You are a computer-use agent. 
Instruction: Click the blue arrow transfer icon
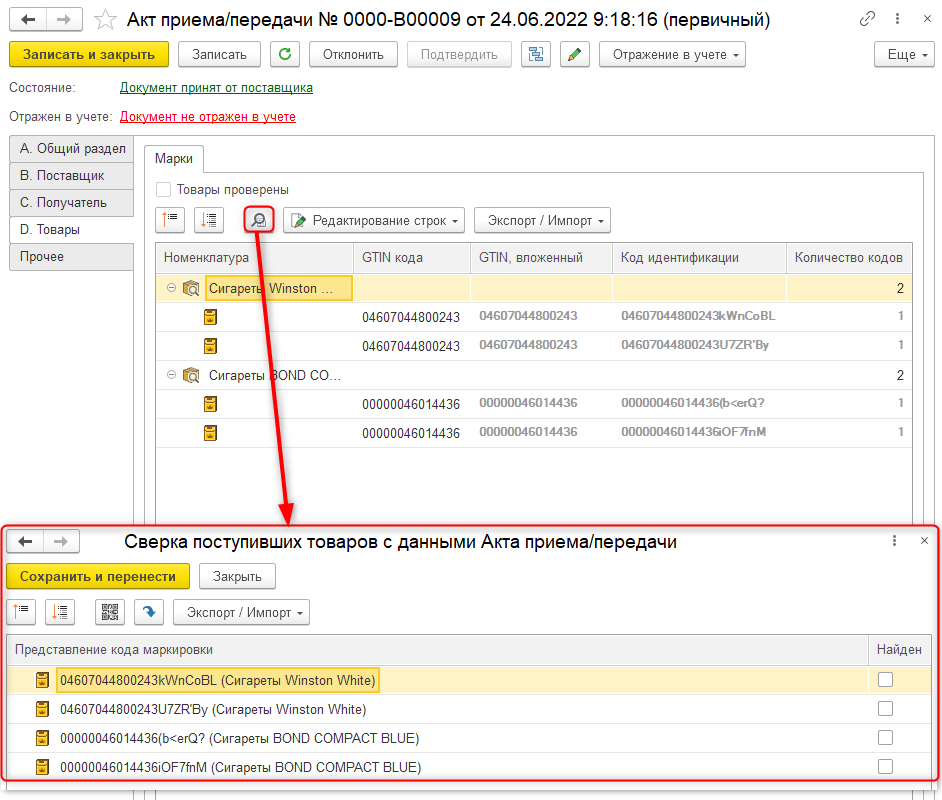click(x=149, y=612)
